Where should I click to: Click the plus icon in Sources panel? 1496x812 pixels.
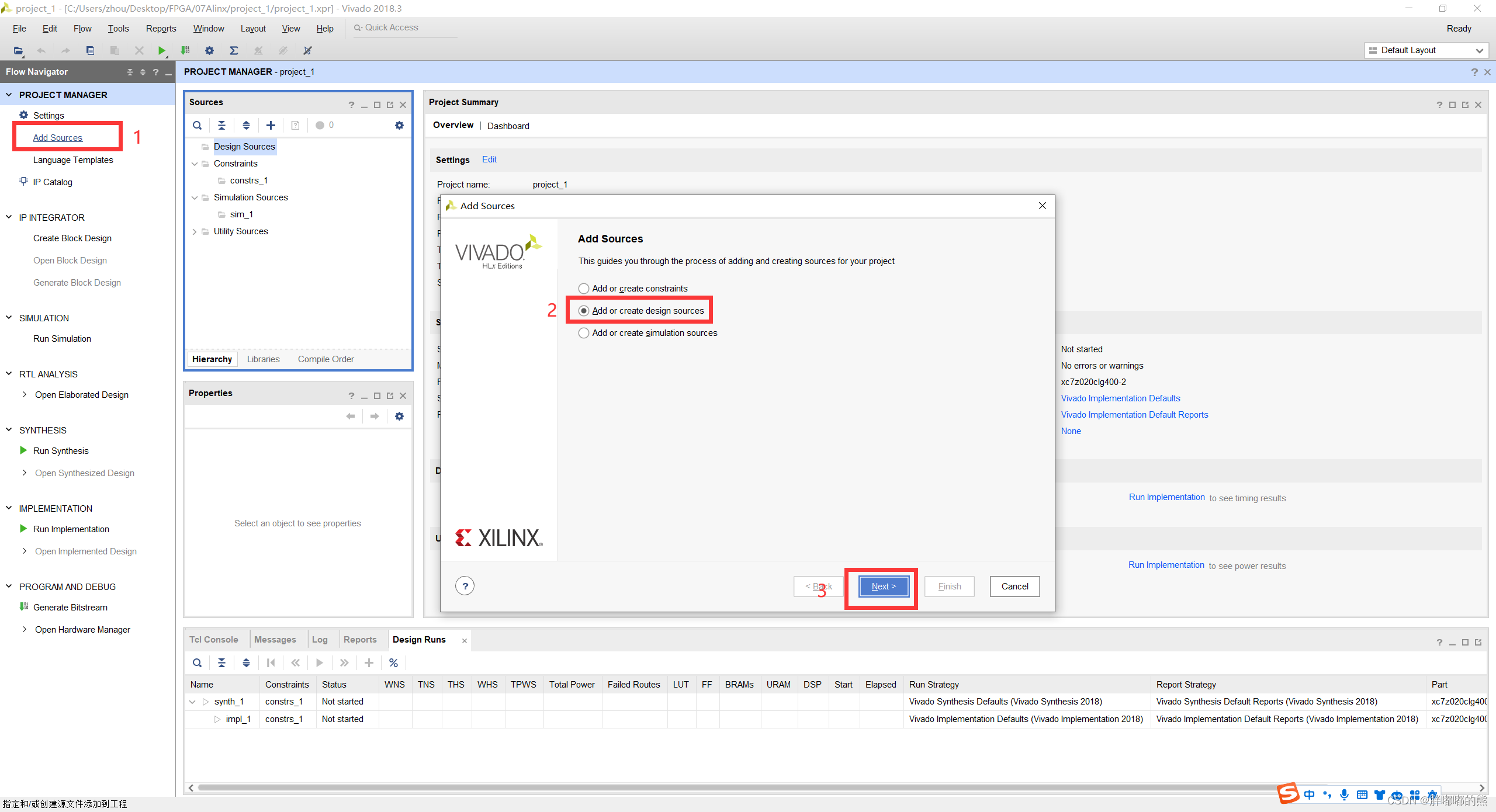point(271,125)
